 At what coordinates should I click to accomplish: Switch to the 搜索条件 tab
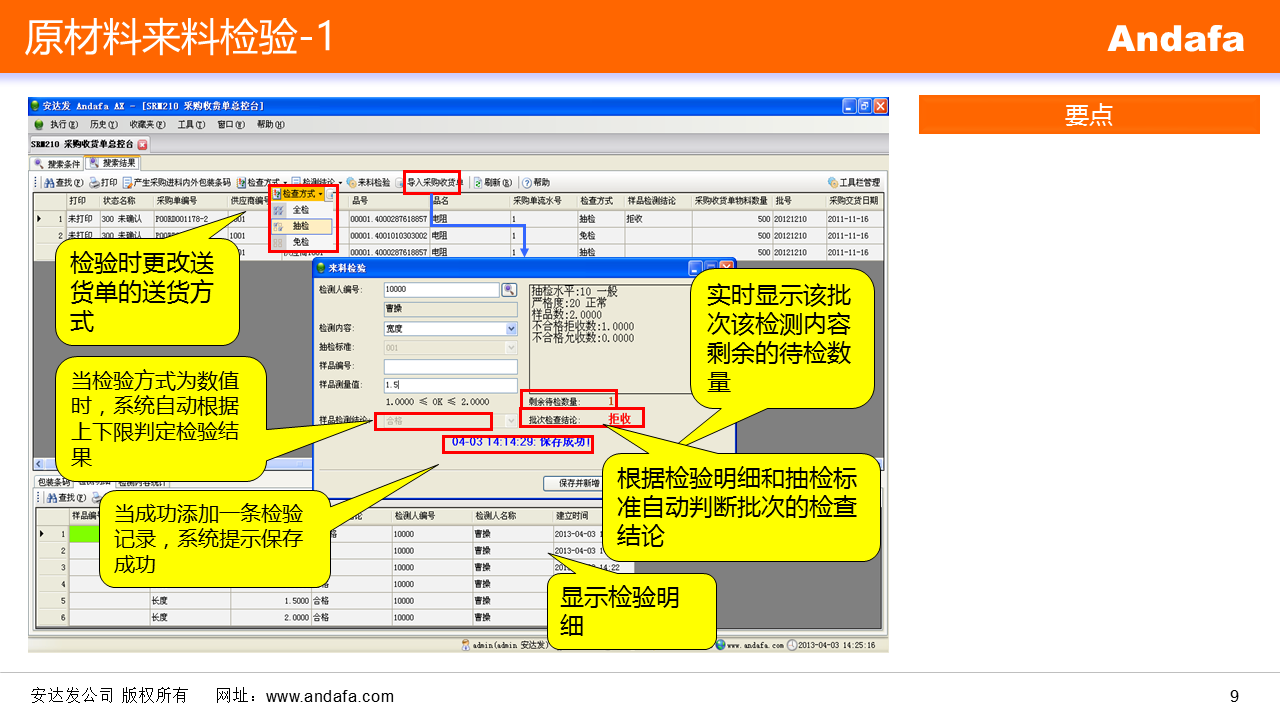pyautogui.click(x=57, y=164)
